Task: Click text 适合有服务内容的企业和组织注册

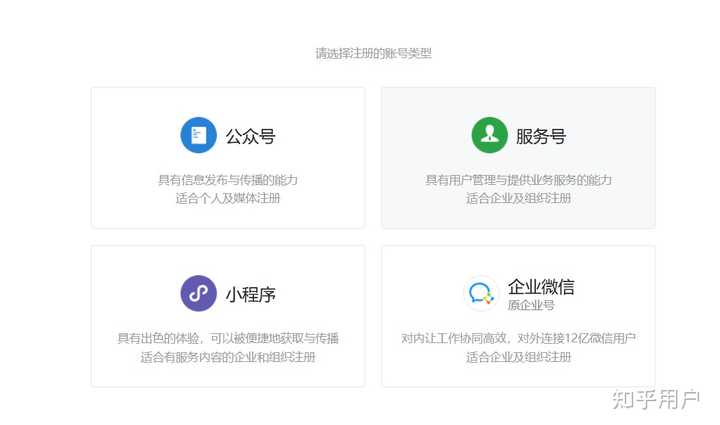Action: pyautogui.click(x=228, y=357)
